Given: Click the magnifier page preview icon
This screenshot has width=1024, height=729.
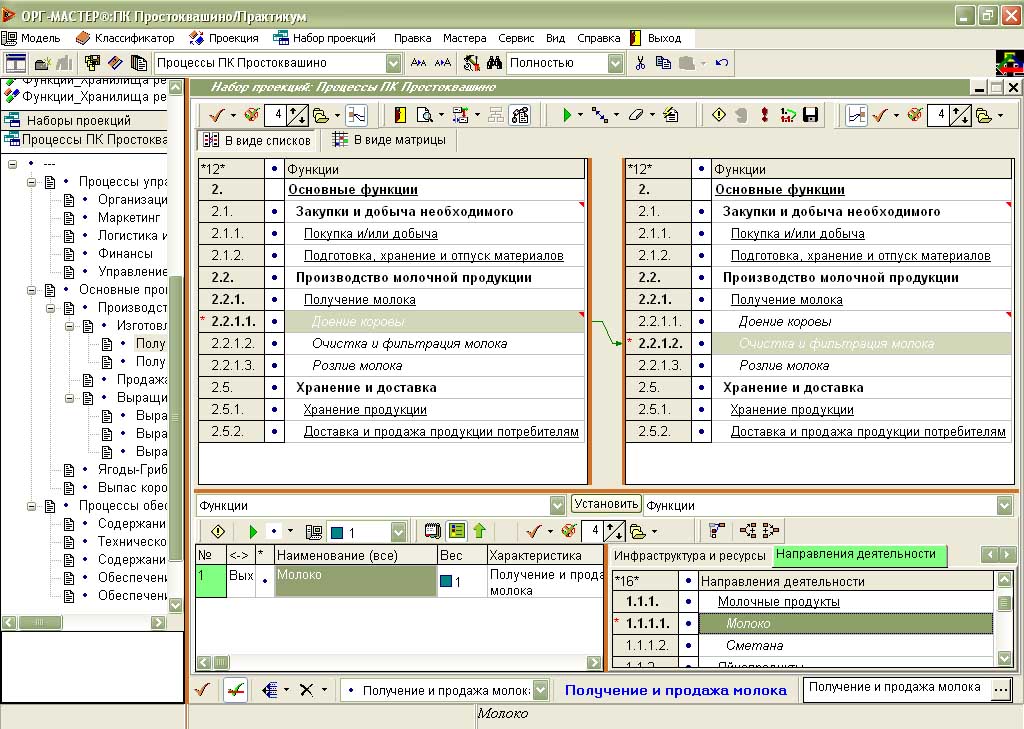Looking at the screenshot, I should pos(424,116).
